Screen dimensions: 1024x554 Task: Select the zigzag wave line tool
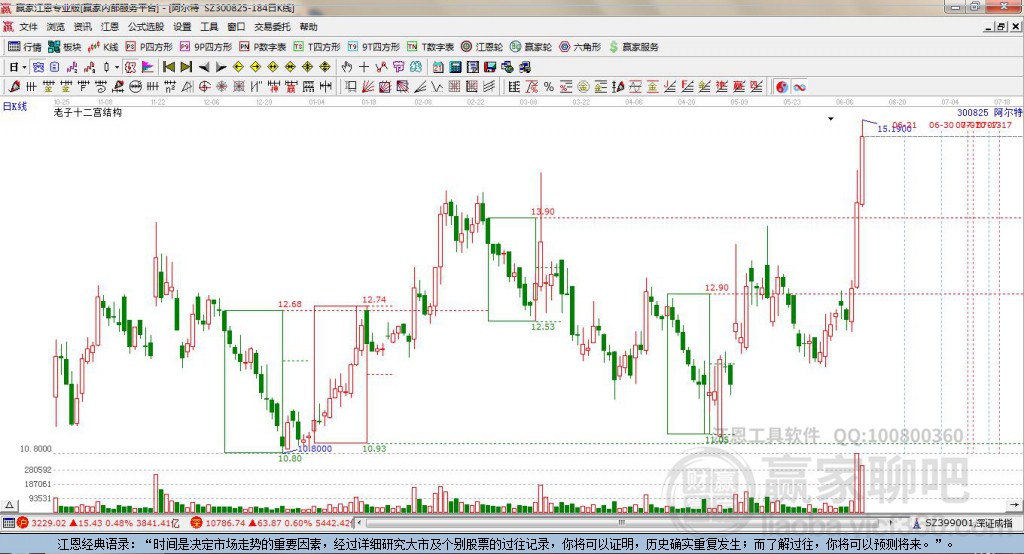(437, 87)
